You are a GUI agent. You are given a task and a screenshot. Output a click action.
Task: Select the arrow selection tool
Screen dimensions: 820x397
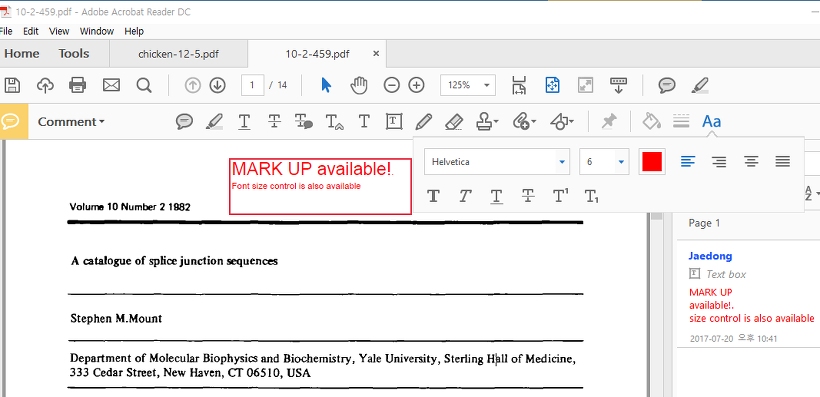tap(326, 85)
